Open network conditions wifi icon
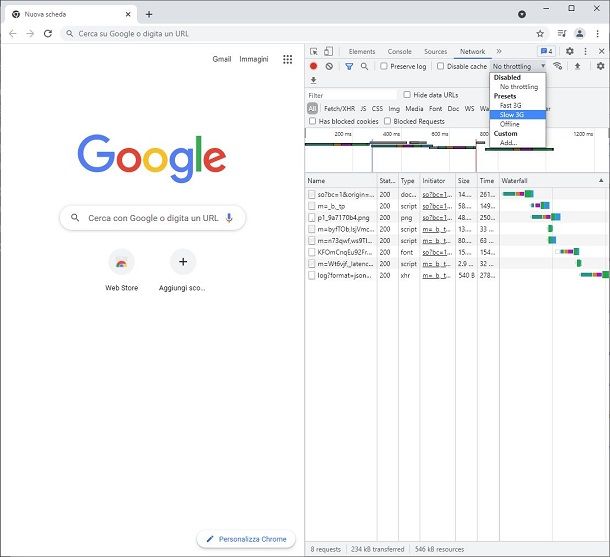 pyautogui.click(x=557, y=66)
